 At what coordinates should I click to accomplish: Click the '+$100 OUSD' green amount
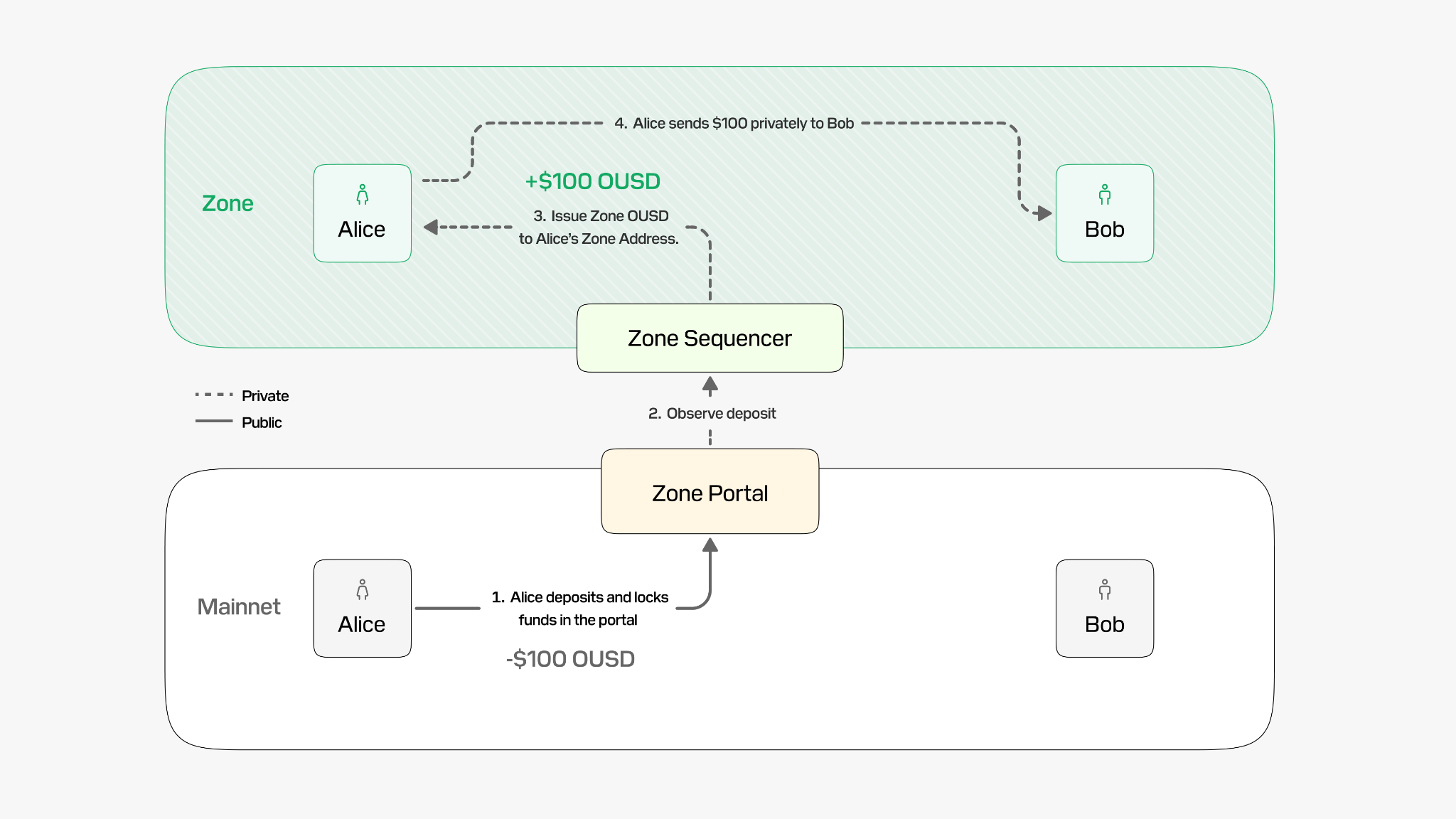(x=593, y=181)
